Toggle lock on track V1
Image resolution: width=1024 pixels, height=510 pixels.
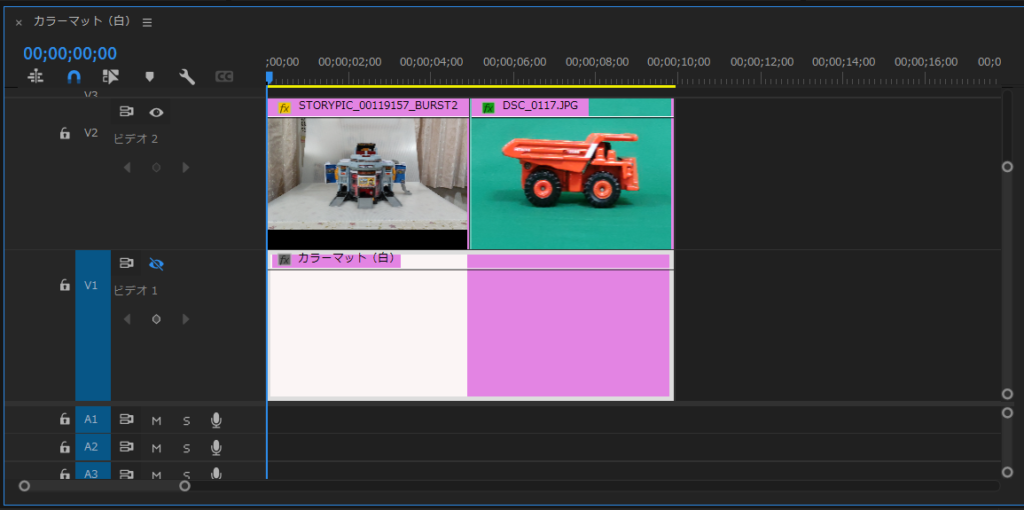coord(65,285)
